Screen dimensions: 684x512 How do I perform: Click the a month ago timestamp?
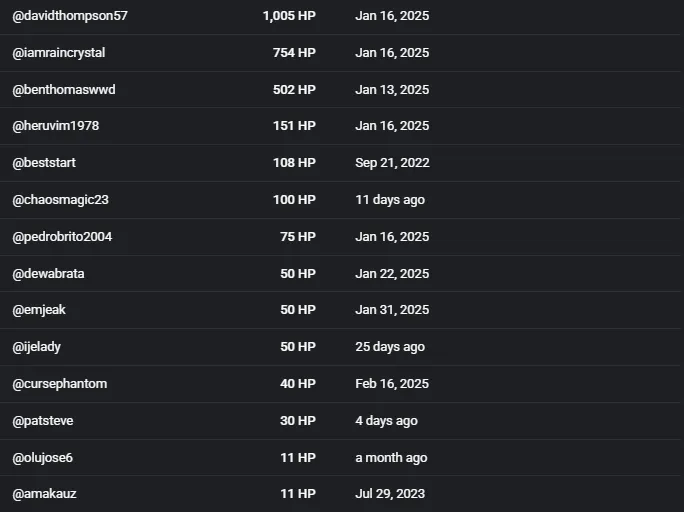(391, 458)
